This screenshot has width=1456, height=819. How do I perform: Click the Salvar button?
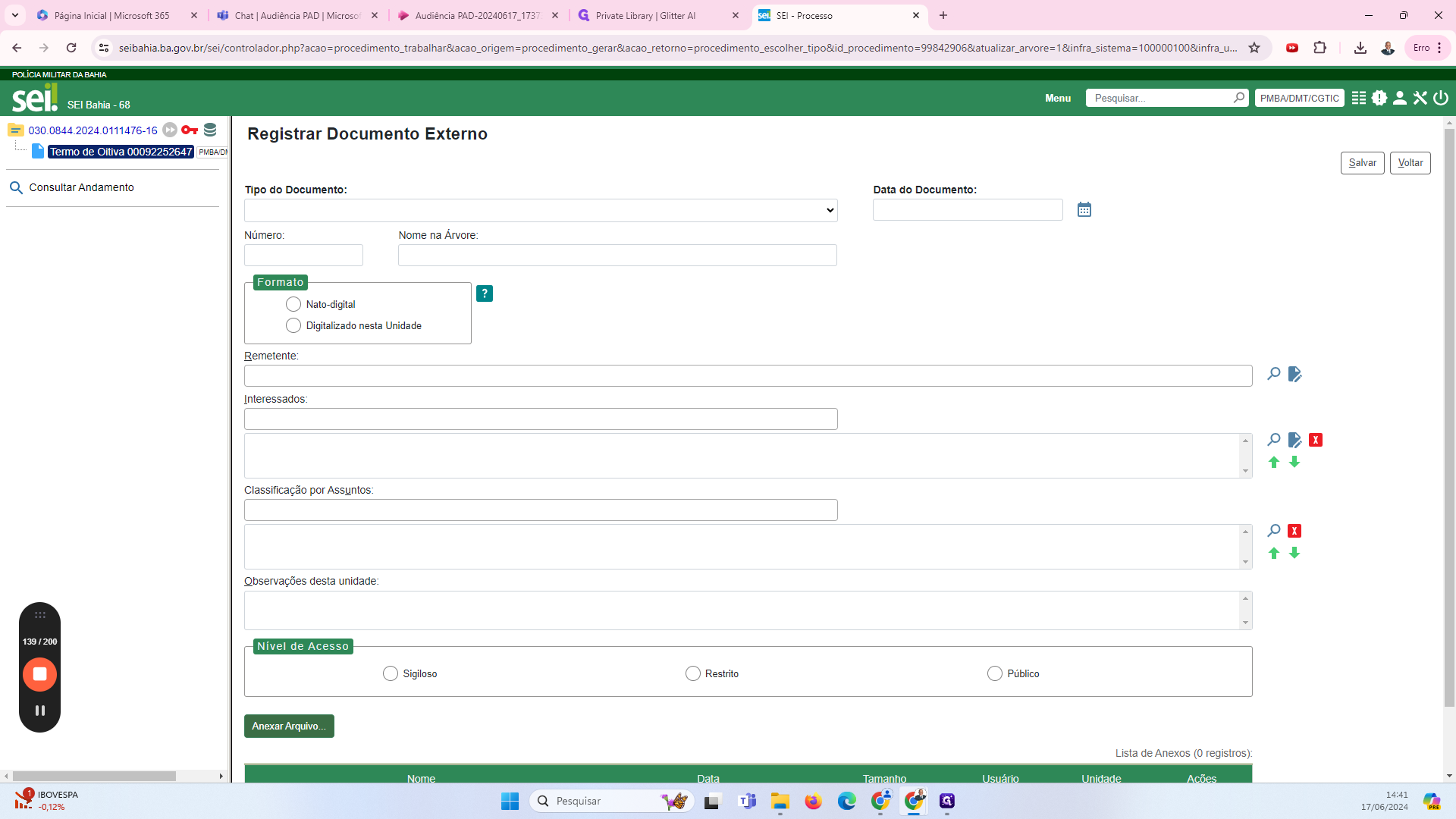click(x=1362, y=163)
